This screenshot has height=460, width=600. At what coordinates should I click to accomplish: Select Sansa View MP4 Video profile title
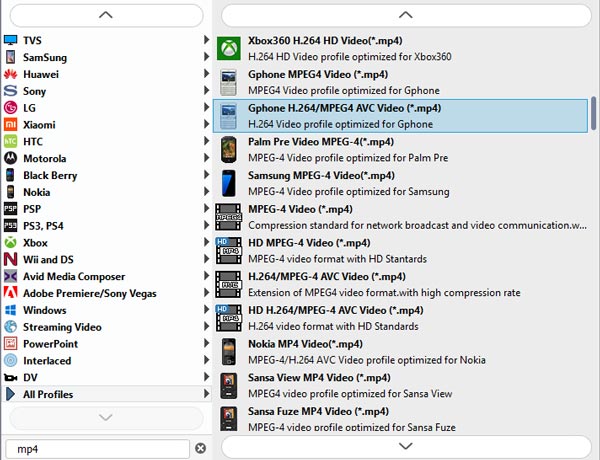pyautogui.click(x=319, y=377)
